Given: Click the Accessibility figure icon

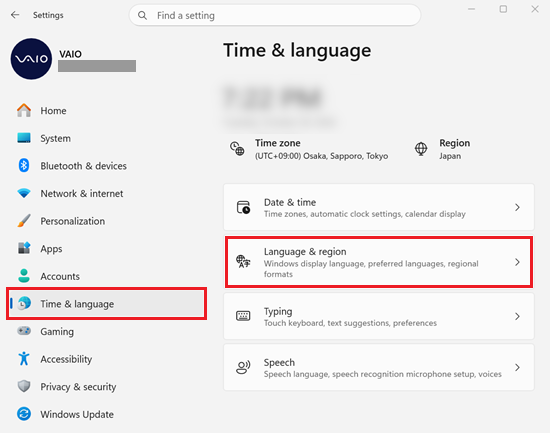Looking at the screenshot, I should pyautogui.click(x=24, y=359).
